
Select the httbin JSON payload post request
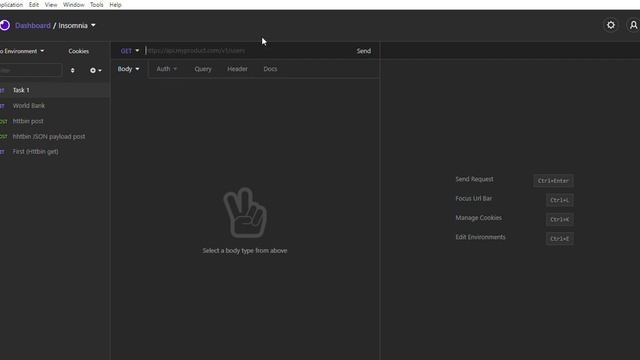click(55, 136)
